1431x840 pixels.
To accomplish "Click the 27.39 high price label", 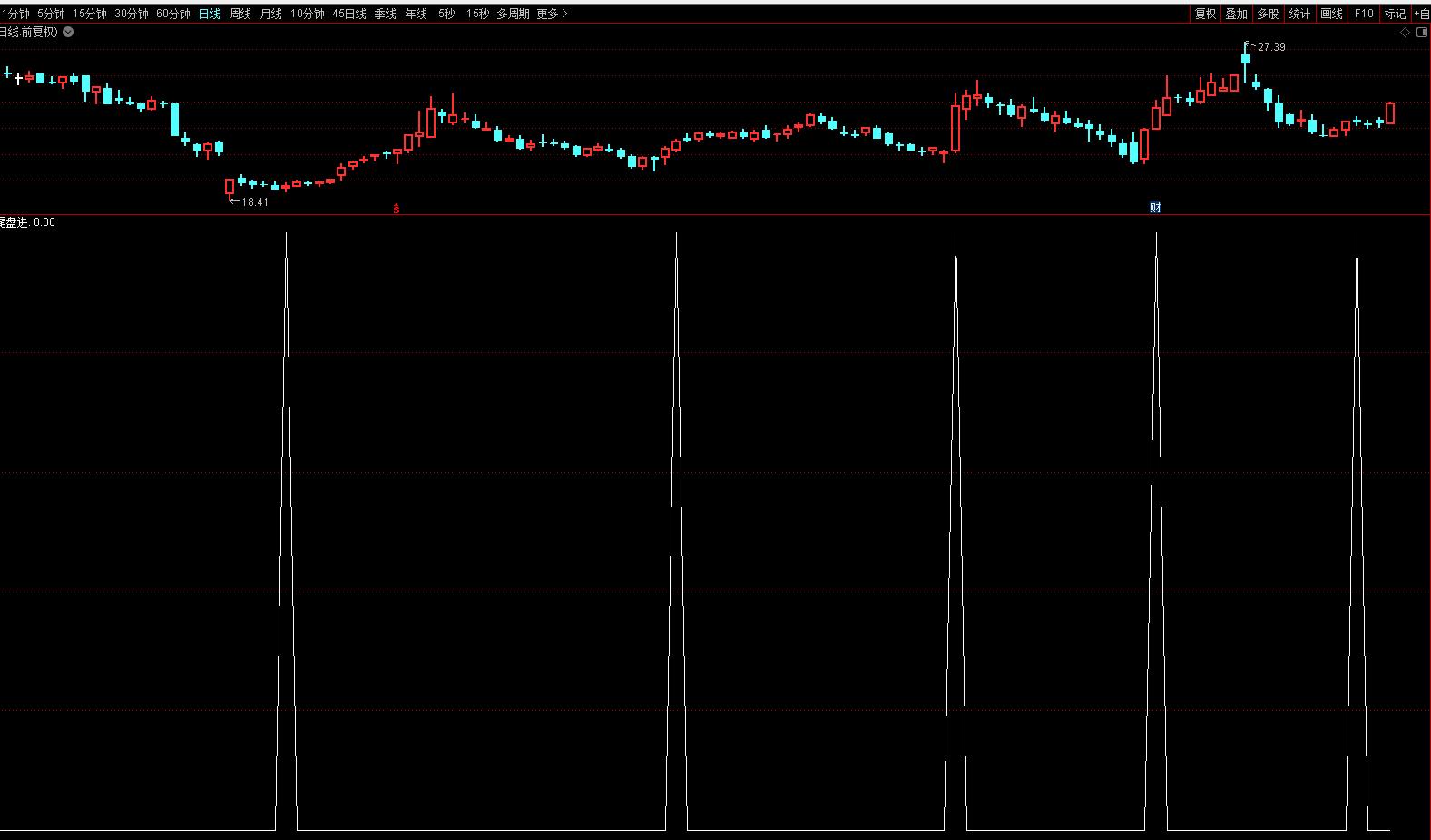I will (1271, 47).
